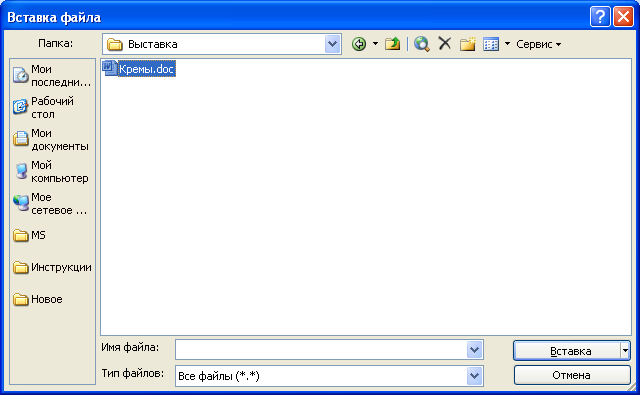640x395 pixels.
Task: Open the Views icon
Action: coord(491,44)
